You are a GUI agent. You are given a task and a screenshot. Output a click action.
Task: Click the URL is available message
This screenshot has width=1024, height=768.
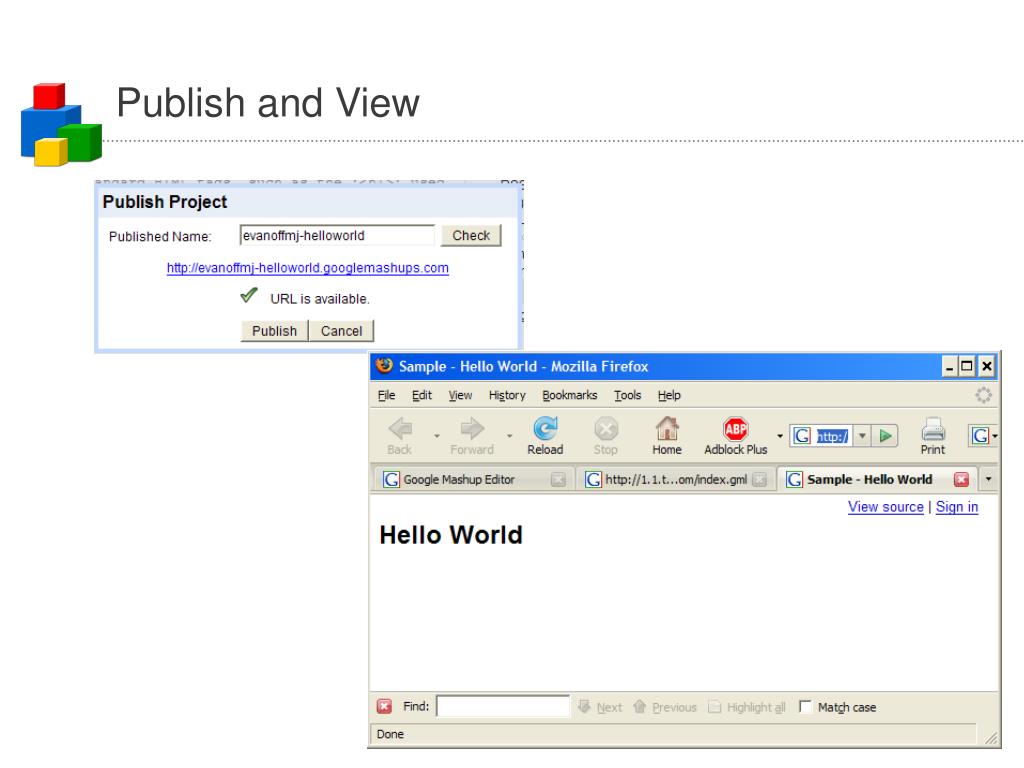pyautogui.click(x=320, y=299)
